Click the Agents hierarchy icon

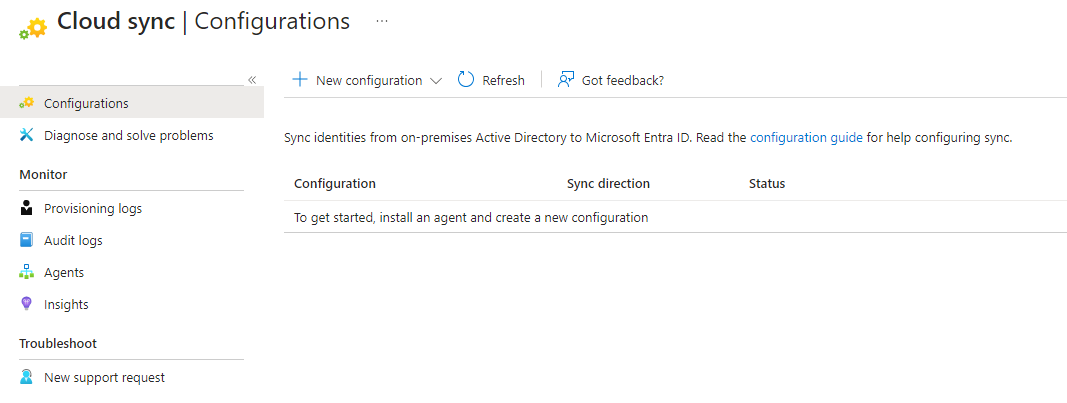pyautogui.click(x=27, y=273)
